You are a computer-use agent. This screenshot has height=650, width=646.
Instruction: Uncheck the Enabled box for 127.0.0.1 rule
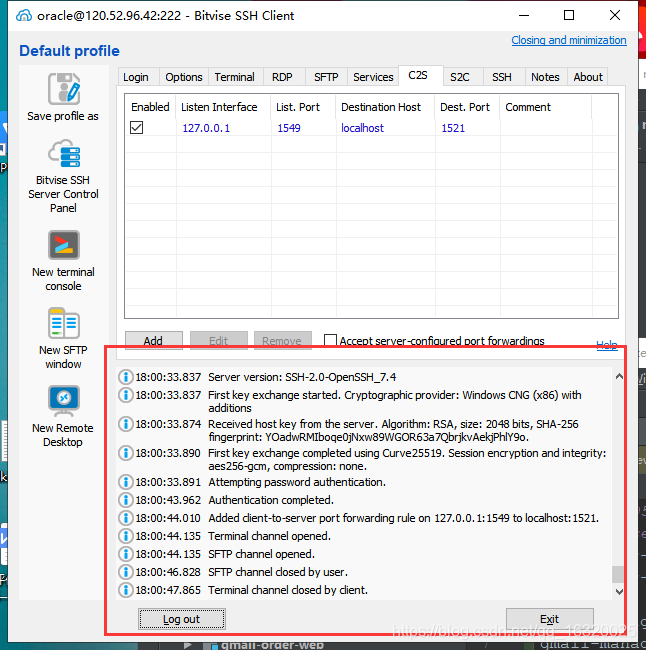[x=136, y=127]
